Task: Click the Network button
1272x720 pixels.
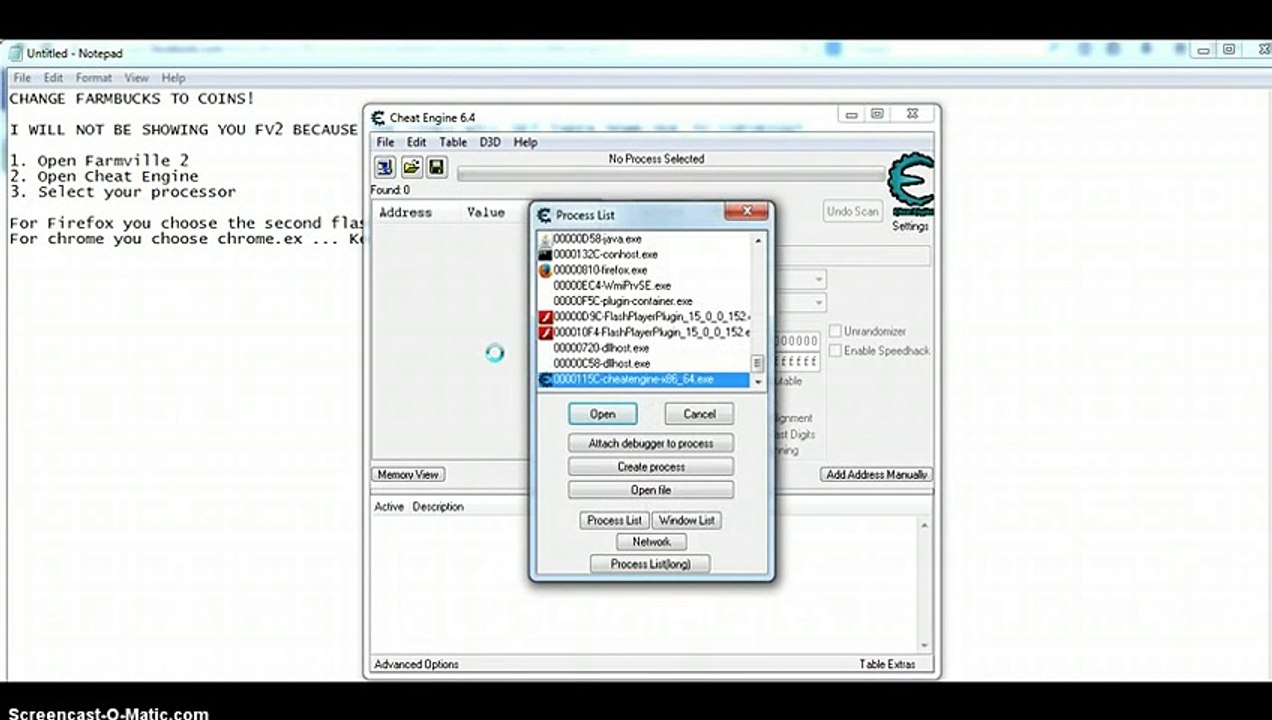Action: pos(651,542)
